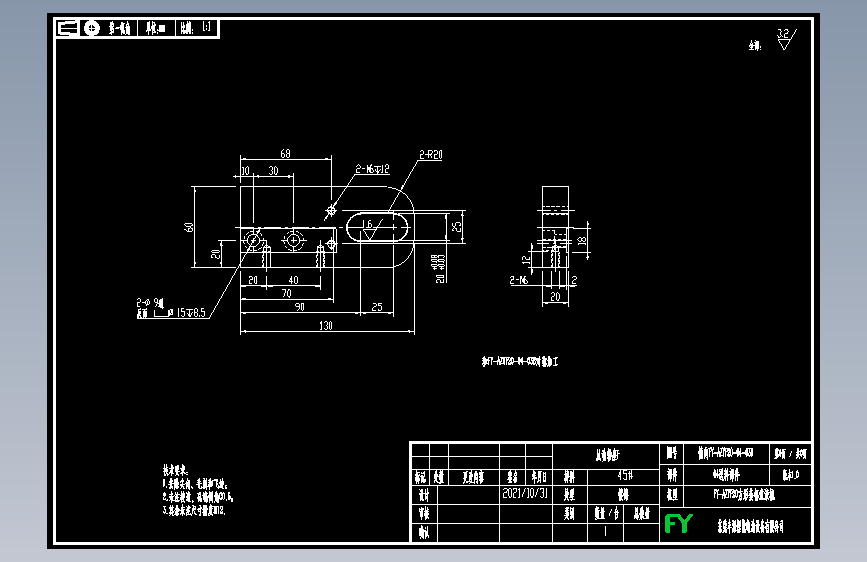Click the "40" dimension value
Screen dimensions: 867x562
coord(293,280)
